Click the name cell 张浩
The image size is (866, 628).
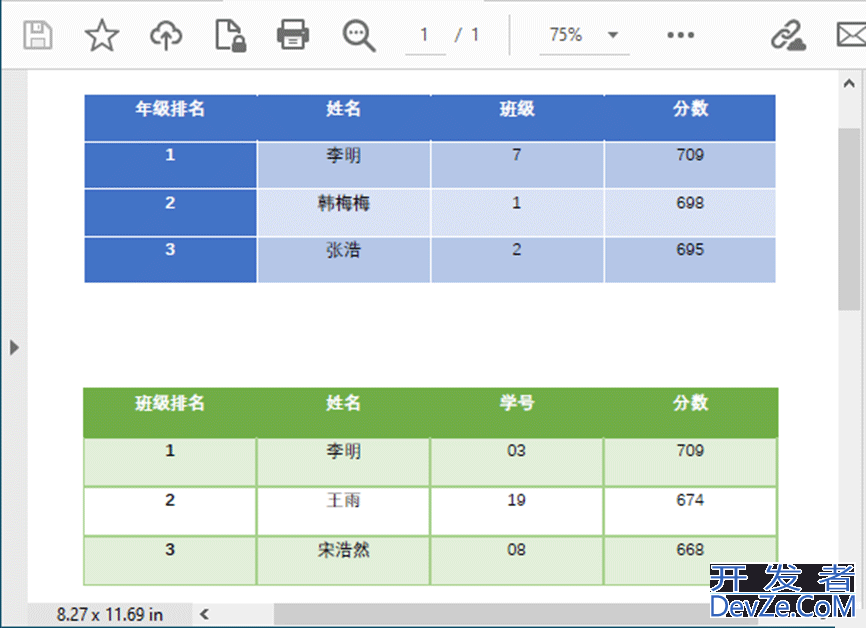pyautogui.click(x=344, y=260)
